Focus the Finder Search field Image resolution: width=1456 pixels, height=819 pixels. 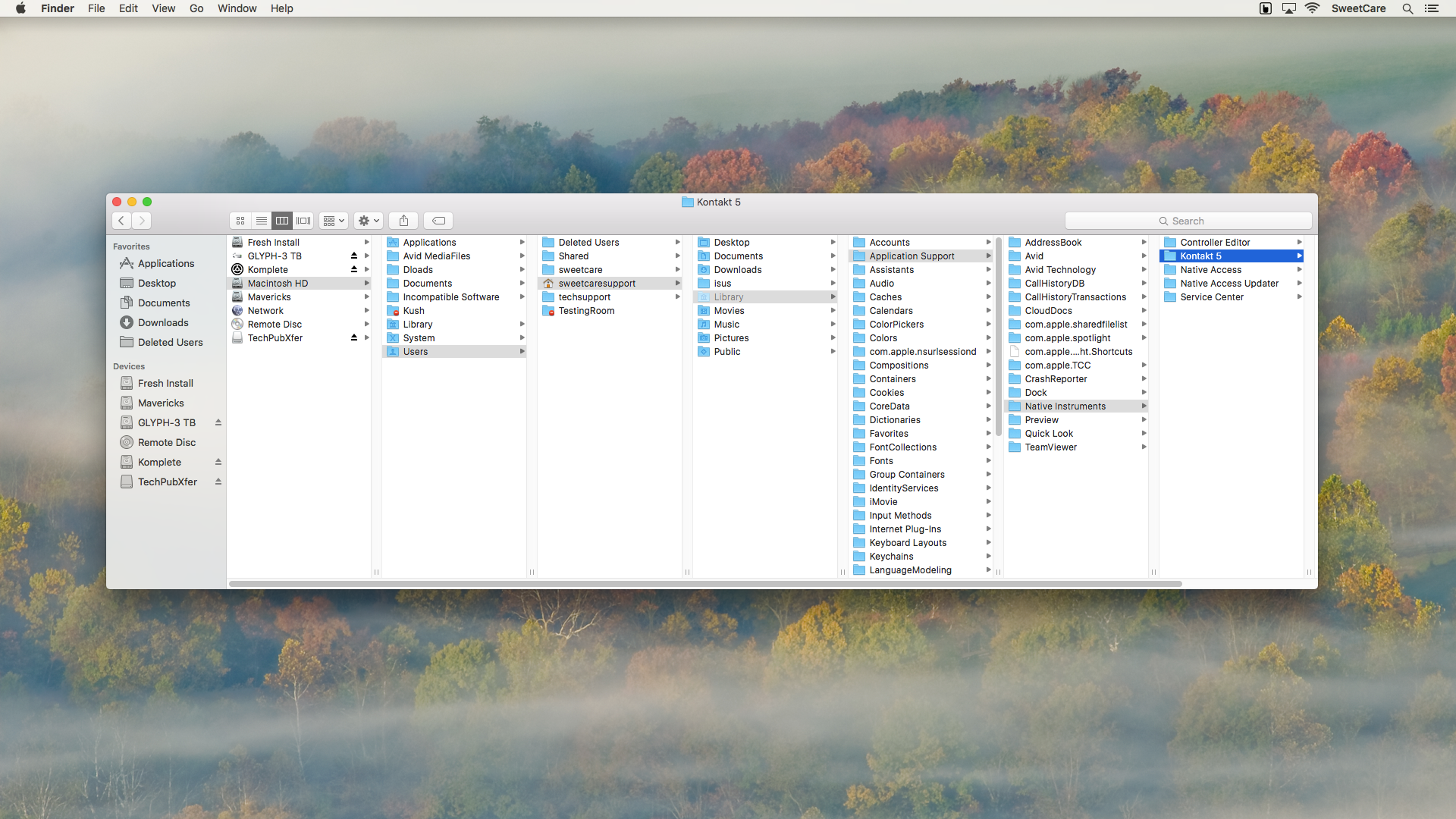tap(1188, 221)
